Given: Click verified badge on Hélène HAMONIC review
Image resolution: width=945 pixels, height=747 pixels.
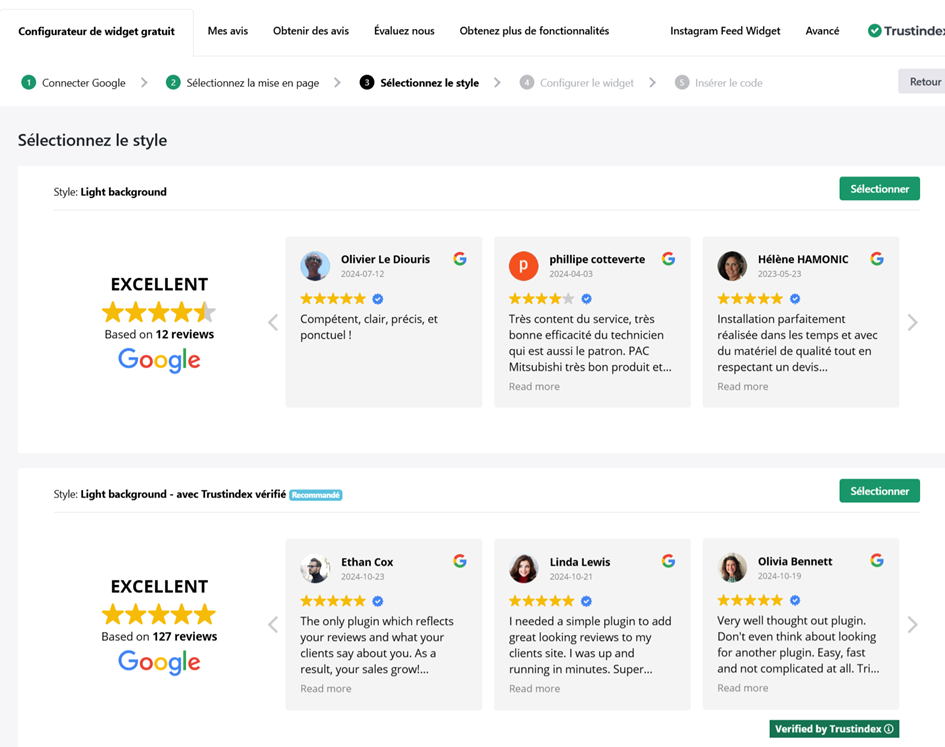Looking at the screenshot, I should click(795, 299).
